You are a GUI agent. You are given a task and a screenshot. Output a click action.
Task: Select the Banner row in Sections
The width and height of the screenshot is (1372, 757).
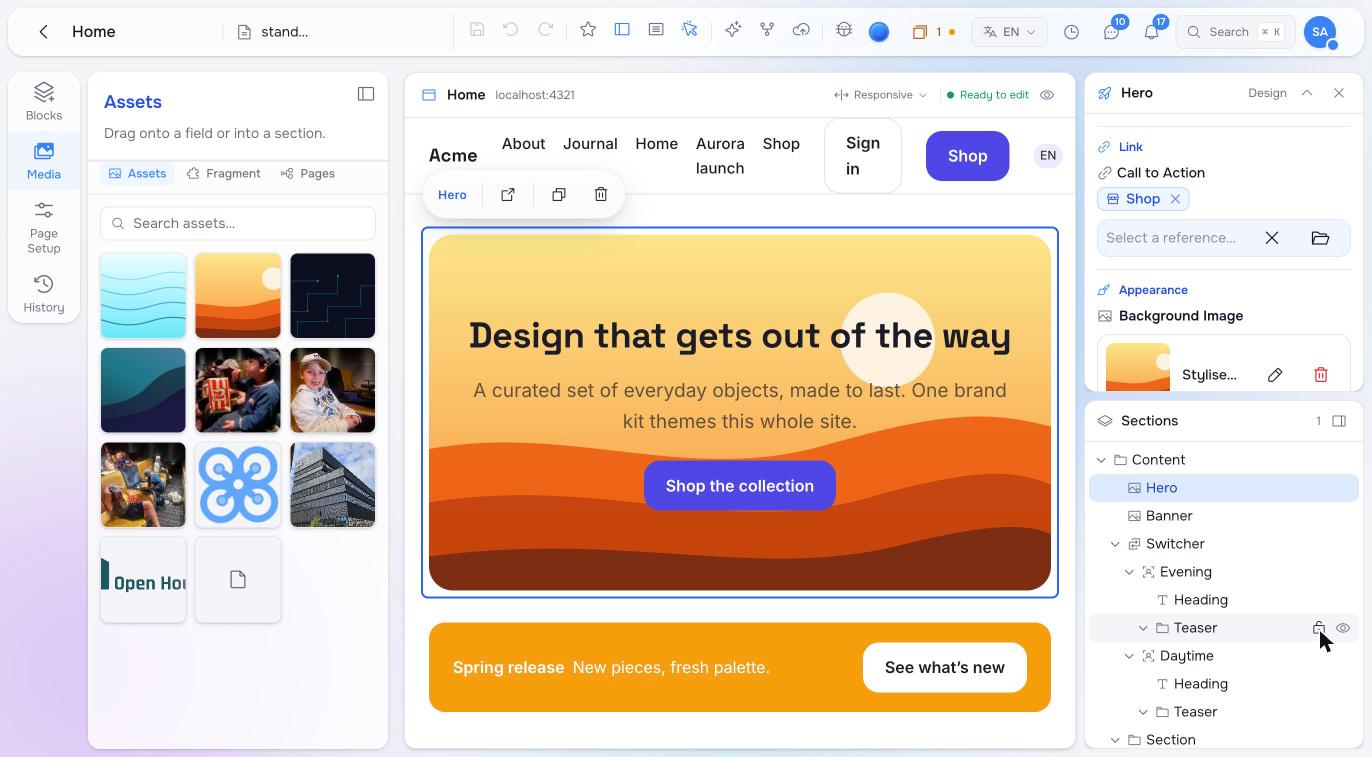pos(1224,516)
